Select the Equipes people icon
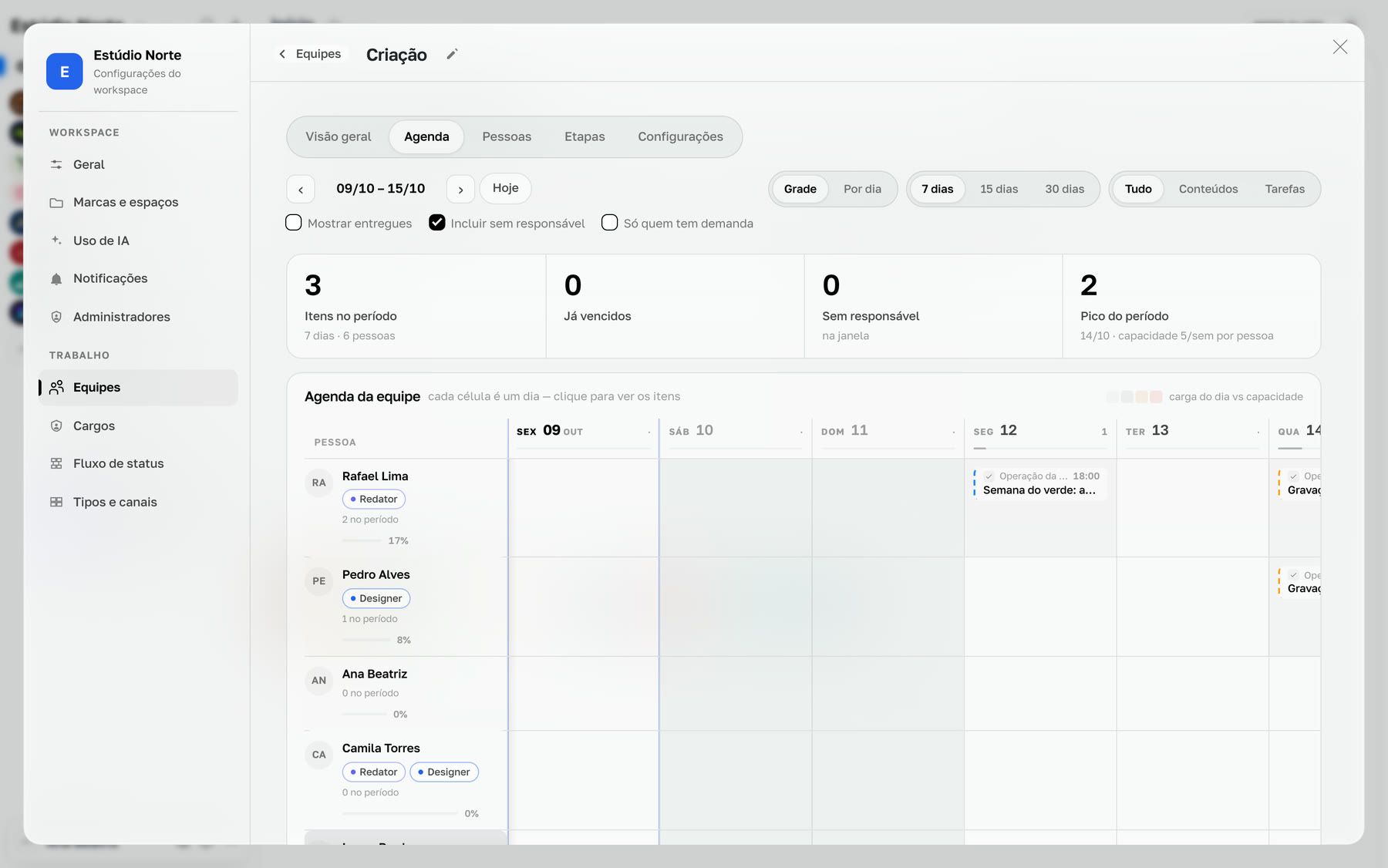 [56, 387]
